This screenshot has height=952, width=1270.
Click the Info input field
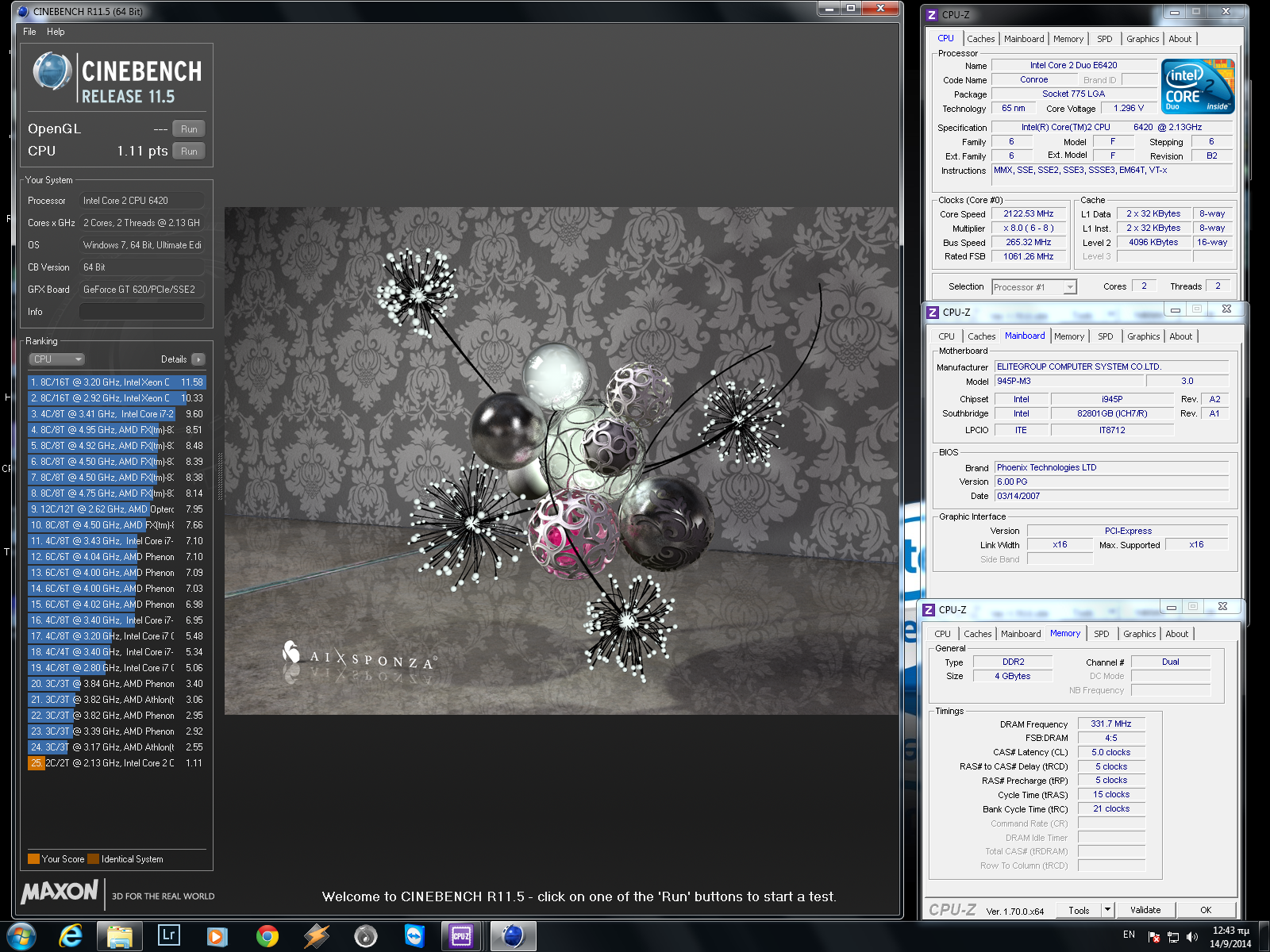[x=142, y=312]
